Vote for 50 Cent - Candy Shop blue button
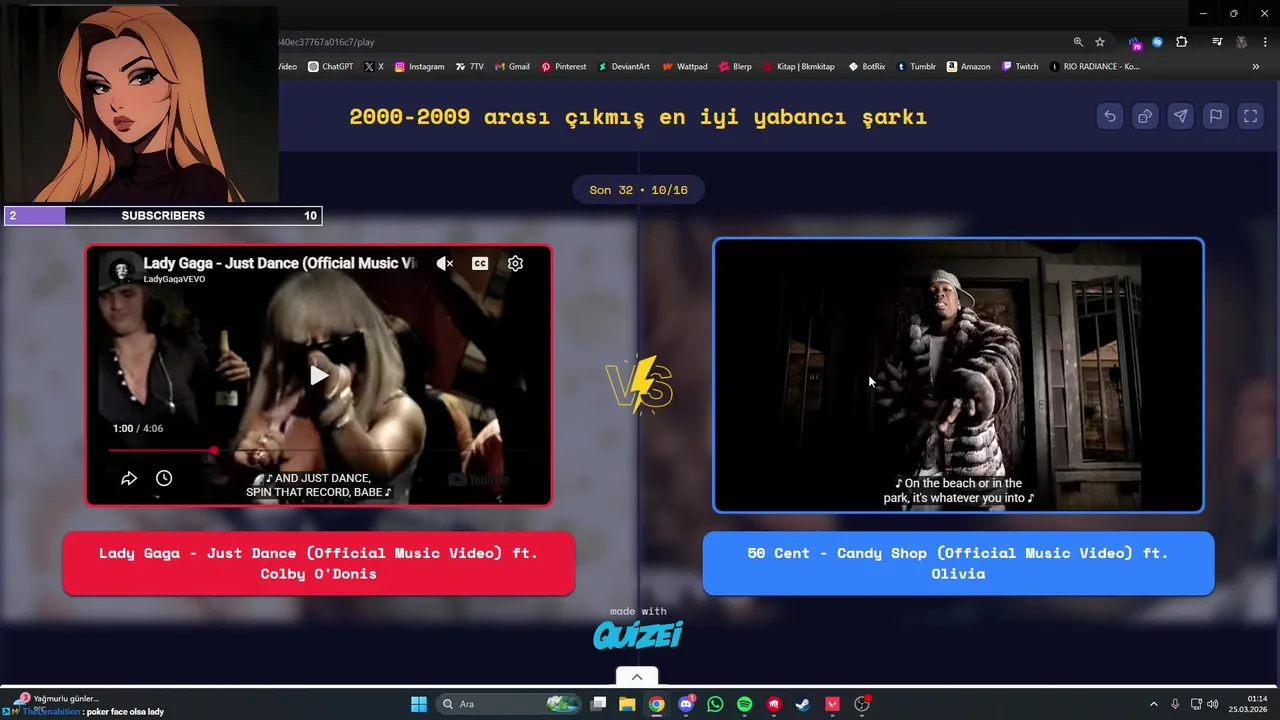This screenshot has height=720, width=1280. click(958, 563)
